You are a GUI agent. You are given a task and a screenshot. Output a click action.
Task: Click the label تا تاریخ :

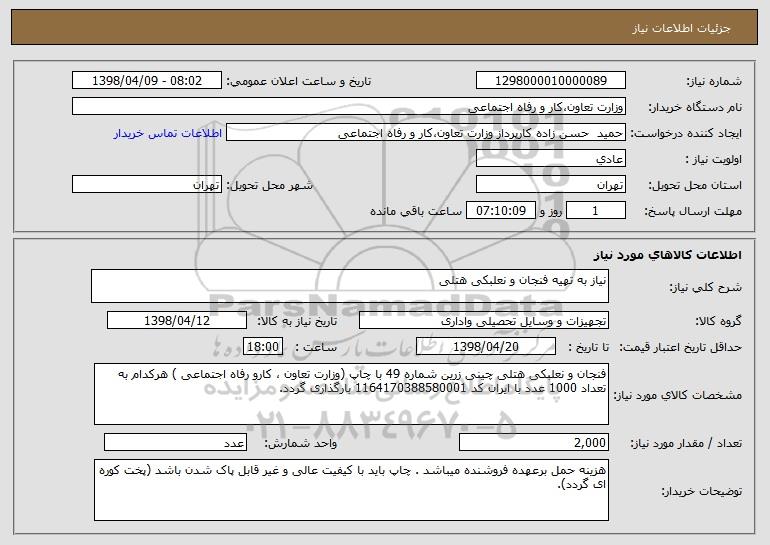(x=589, y=347)
